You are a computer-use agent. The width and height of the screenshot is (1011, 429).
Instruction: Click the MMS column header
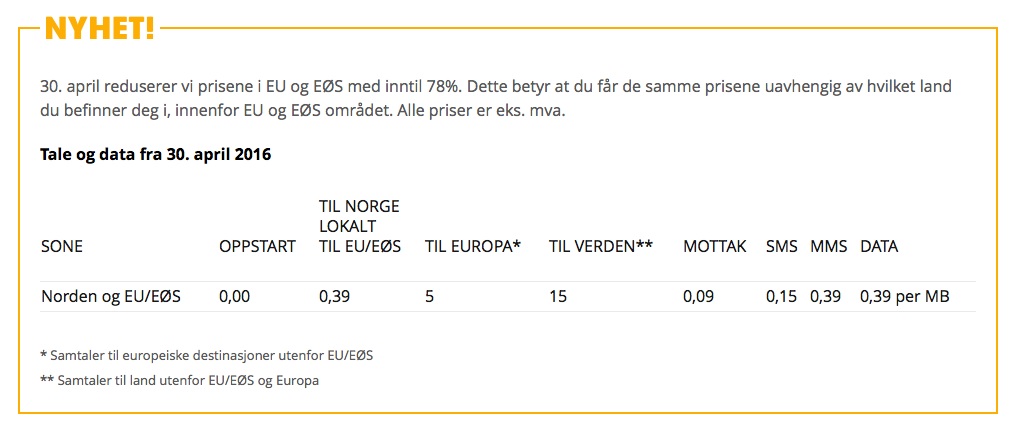(829, 246)
